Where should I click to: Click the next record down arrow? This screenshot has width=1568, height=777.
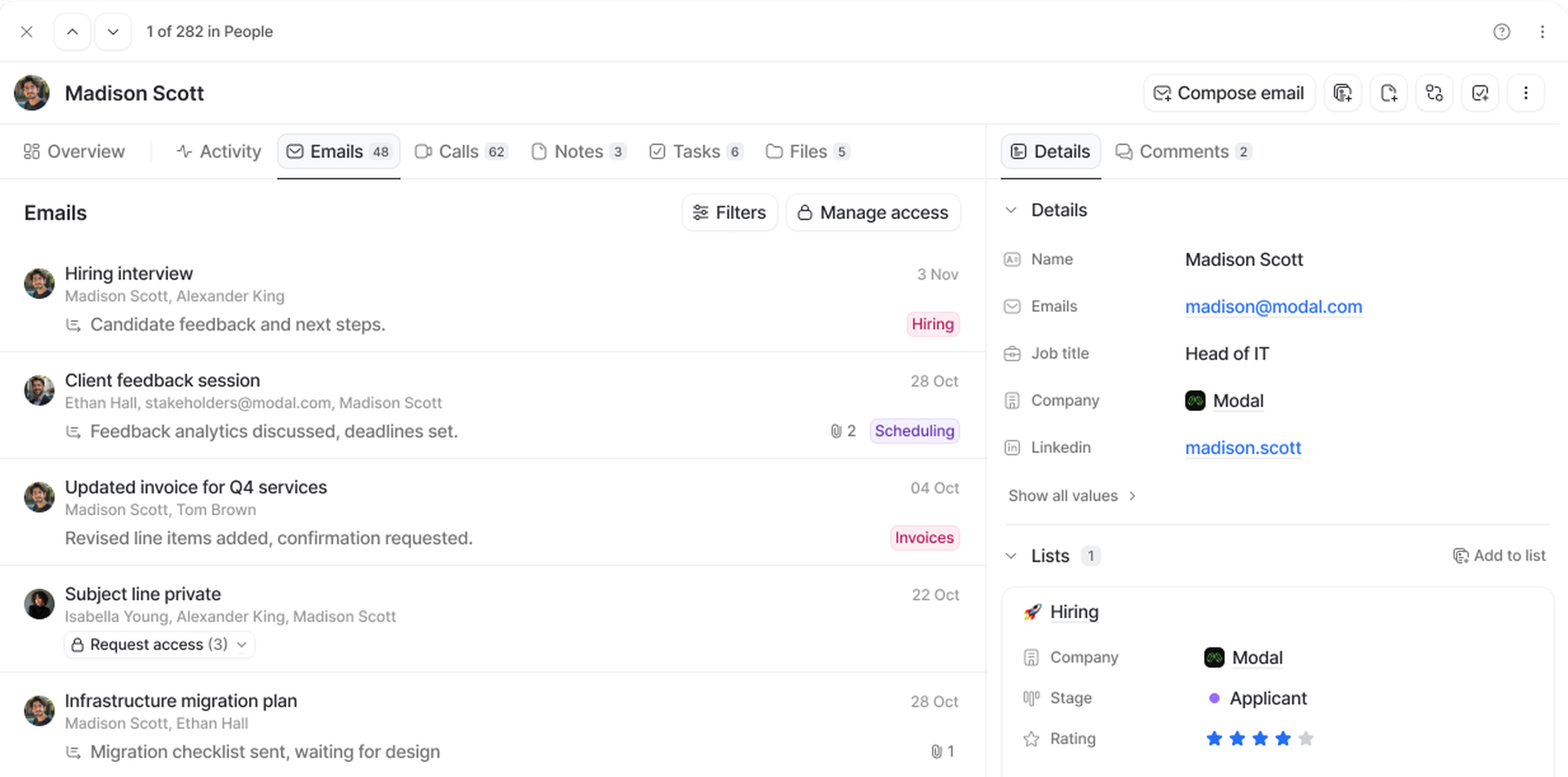113,31
